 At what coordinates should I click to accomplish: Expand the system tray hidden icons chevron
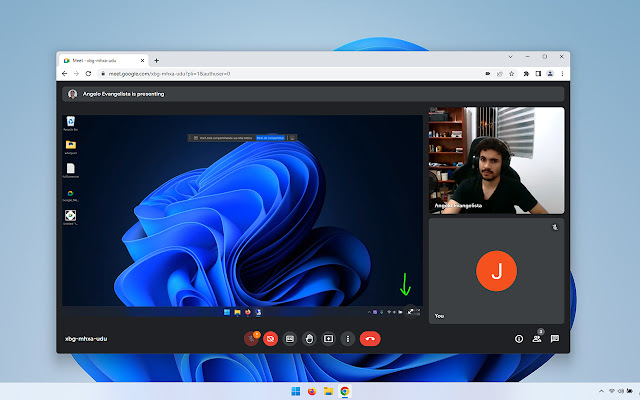click(601, 391)
